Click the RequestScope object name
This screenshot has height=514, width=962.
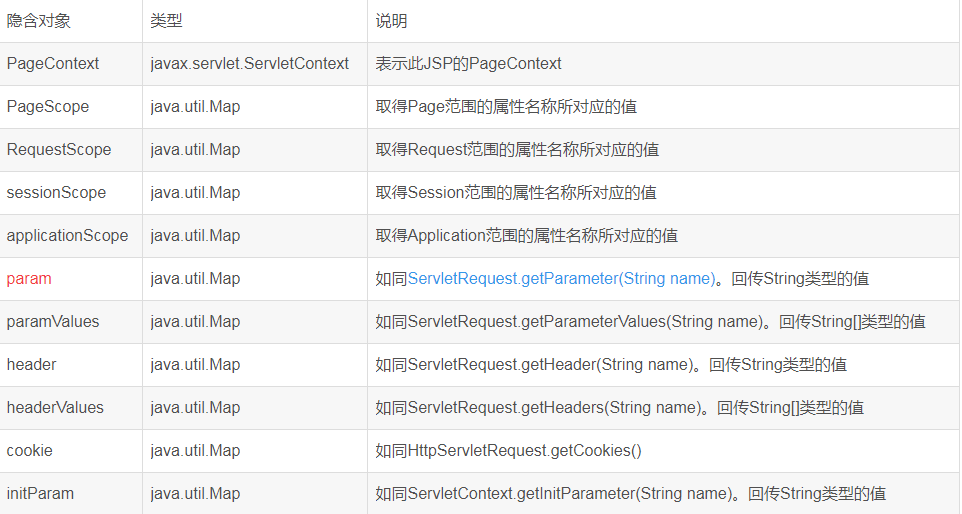tap(59, 150)
